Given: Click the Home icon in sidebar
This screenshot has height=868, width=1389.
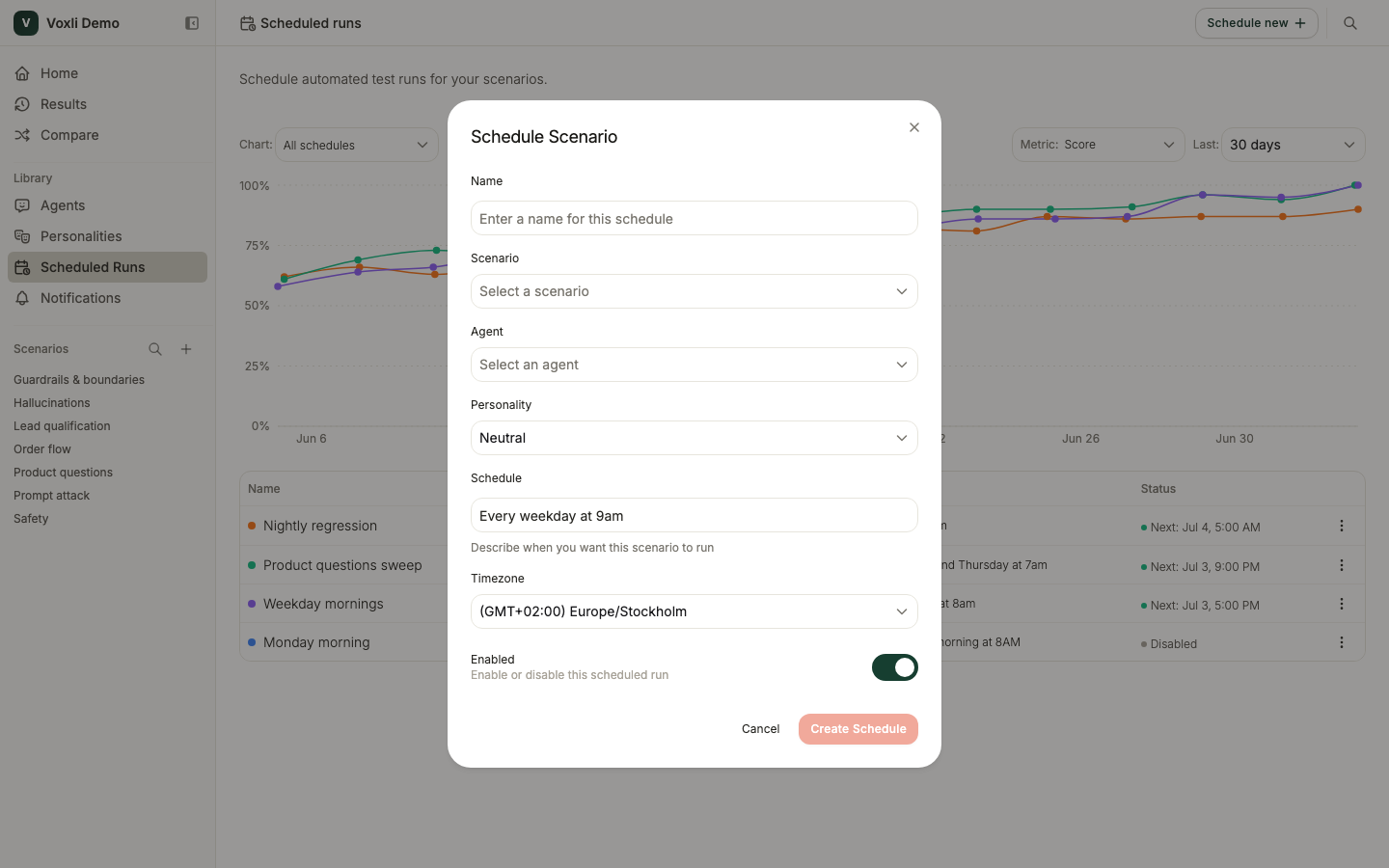Looking at the screenshot, I should tap(22, 73).
